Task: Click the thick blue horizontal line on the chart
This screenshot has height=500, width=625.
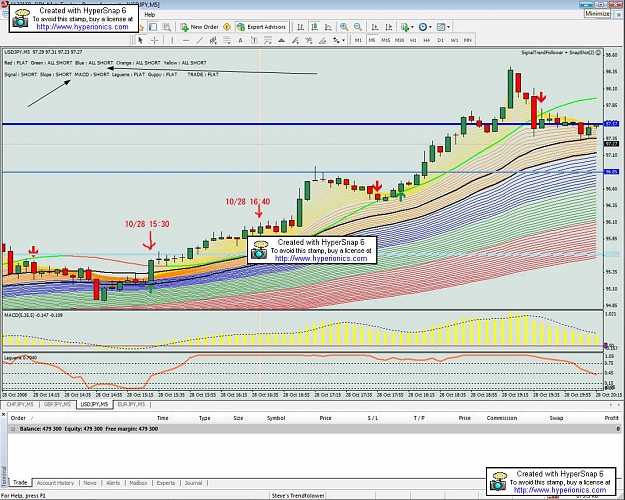Action: [303, 124]
